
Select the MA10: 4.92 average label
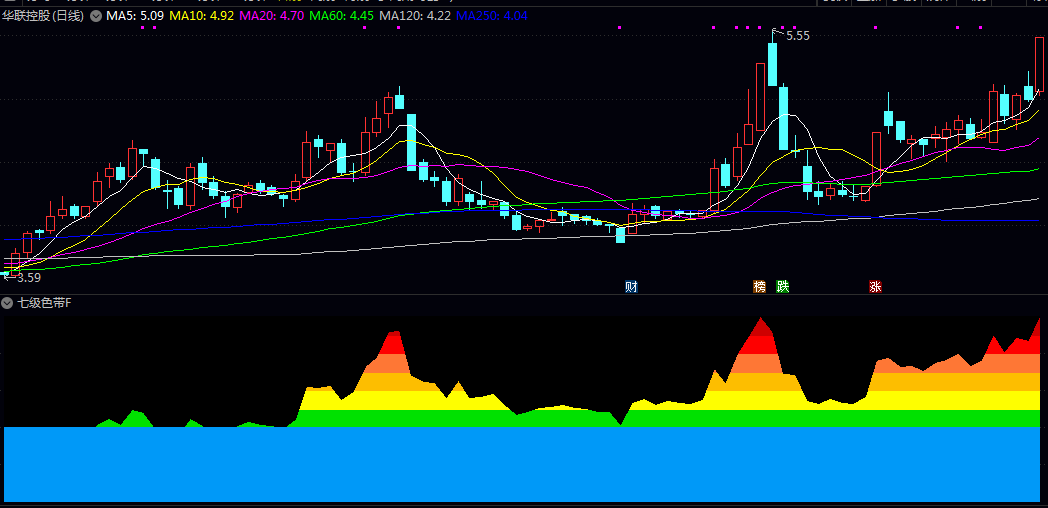point(201,16)
